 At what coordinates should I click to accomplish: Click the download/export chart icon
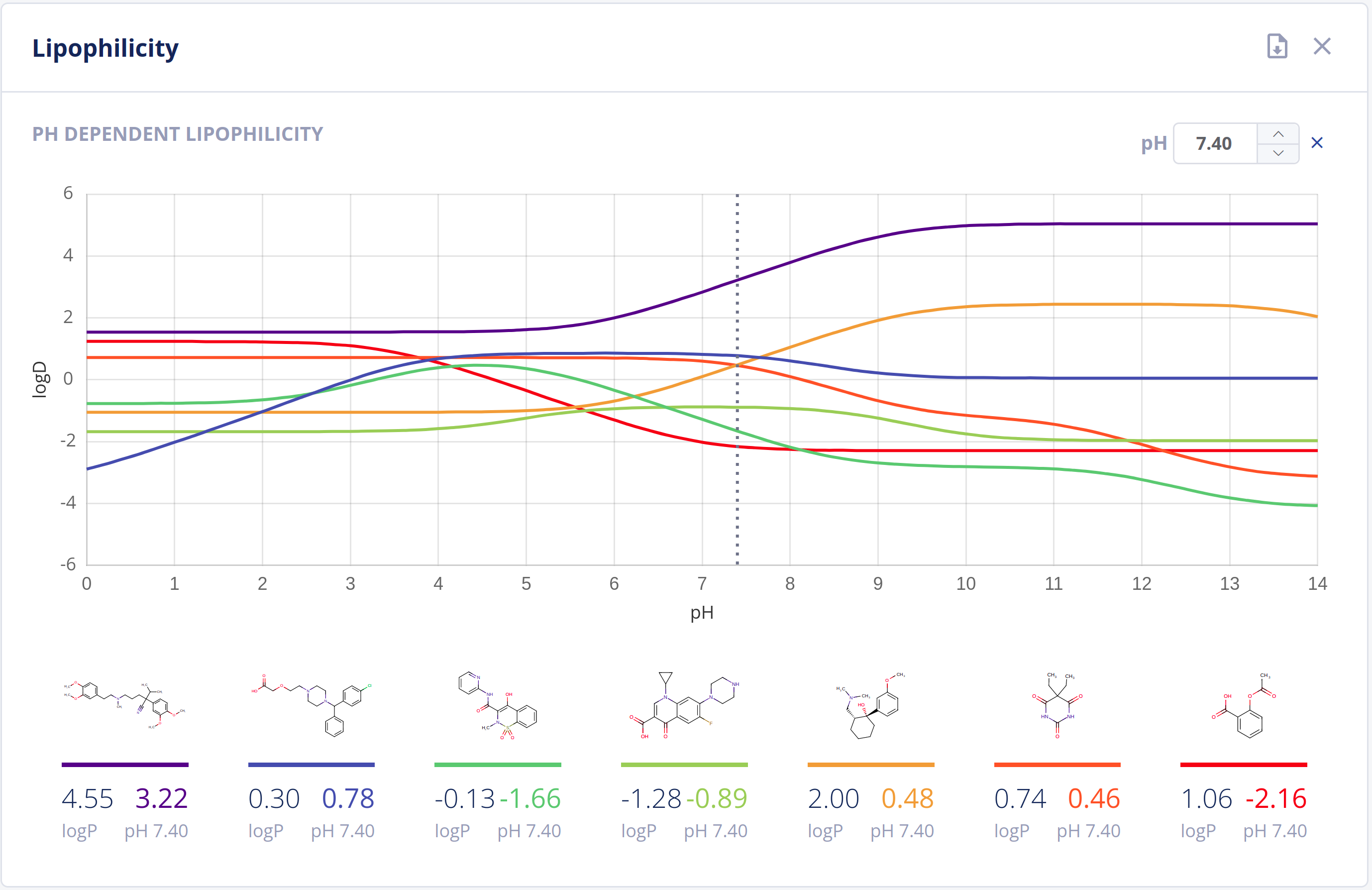click(1277, 46)
